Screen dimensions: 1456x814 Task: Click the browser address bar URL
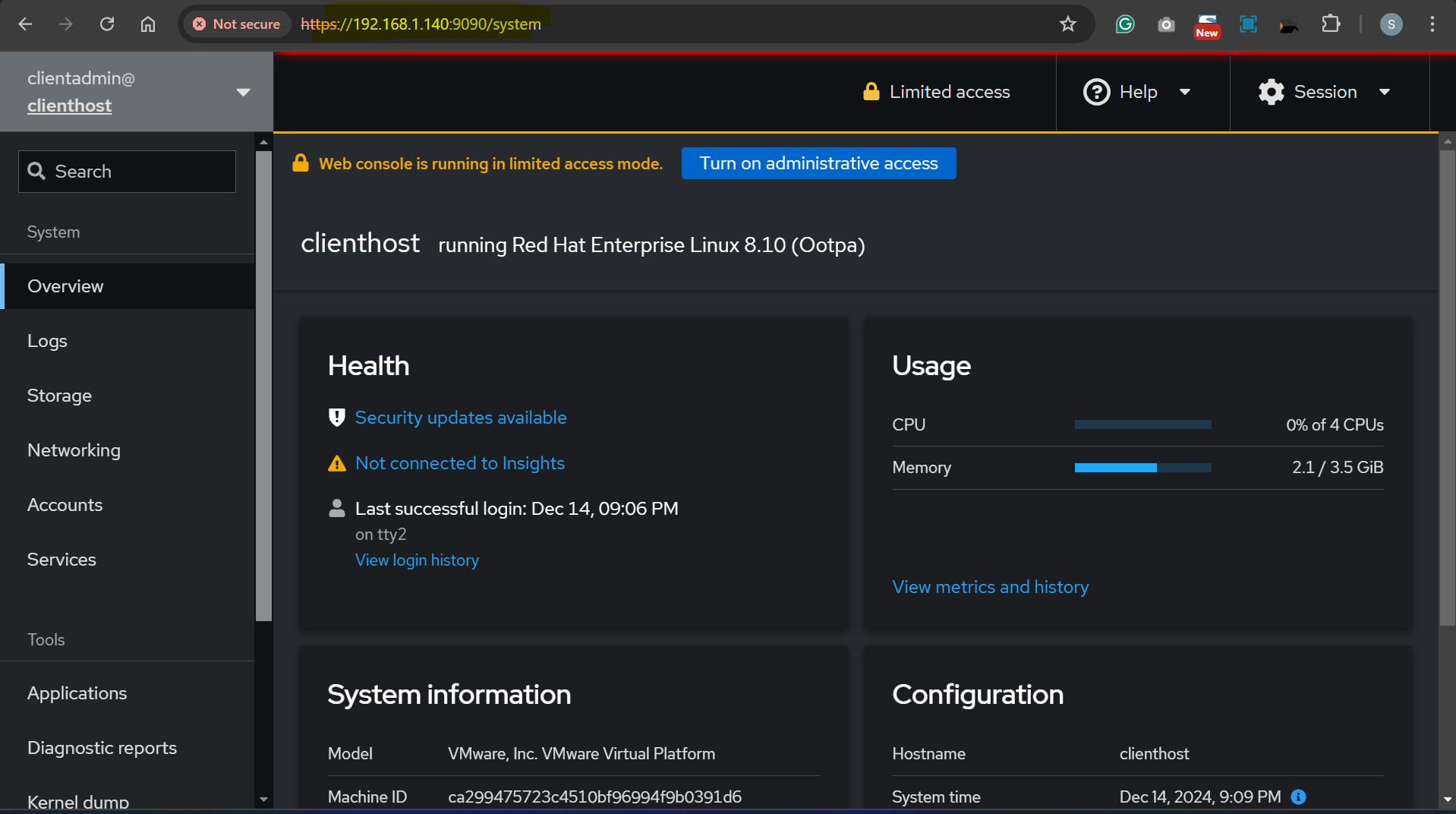(421, 24)
